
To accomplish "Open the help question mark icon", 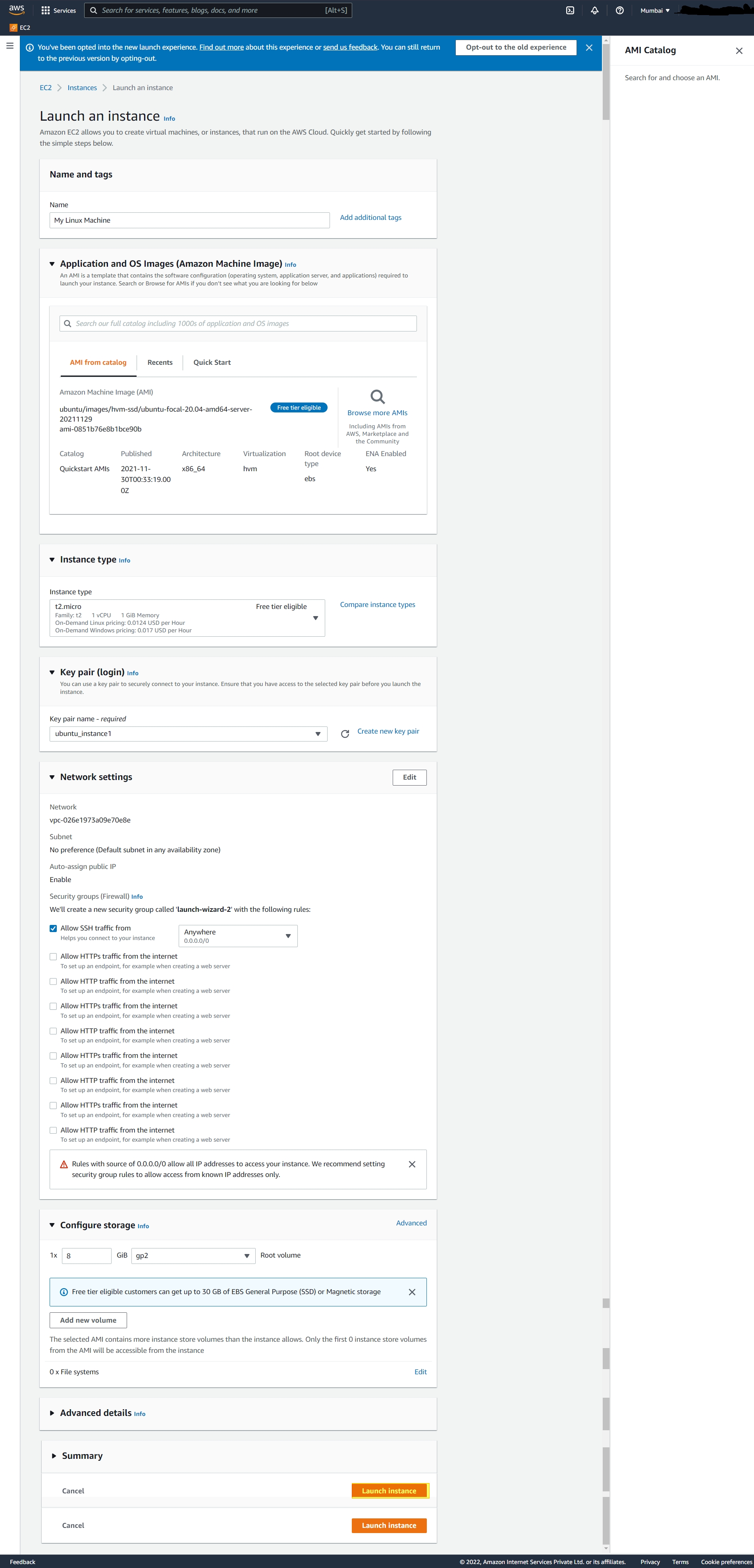I will click(619, 10).
